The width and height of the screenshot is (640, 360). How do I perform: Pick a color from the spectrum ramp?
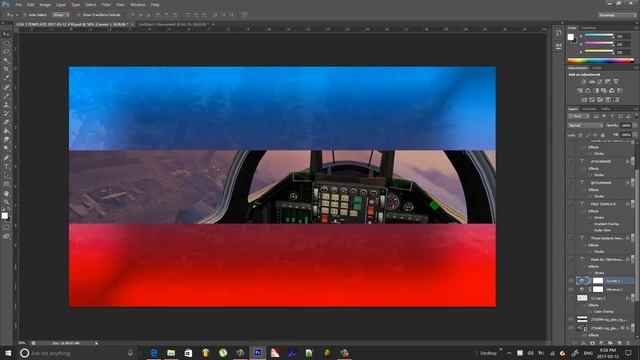600,60
